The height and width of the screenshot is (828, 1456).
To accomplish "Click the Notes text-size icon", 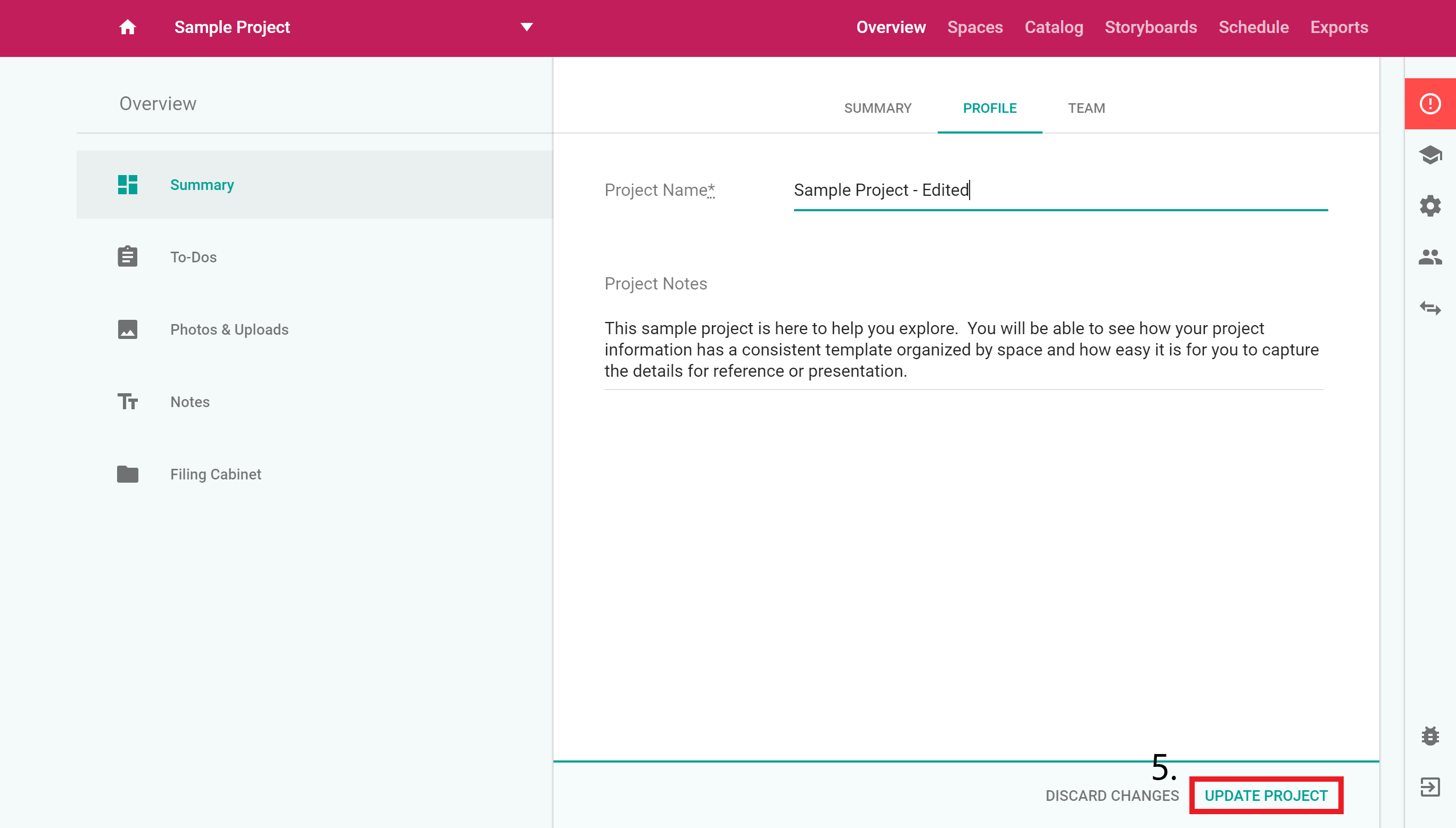I will (127, 401).
